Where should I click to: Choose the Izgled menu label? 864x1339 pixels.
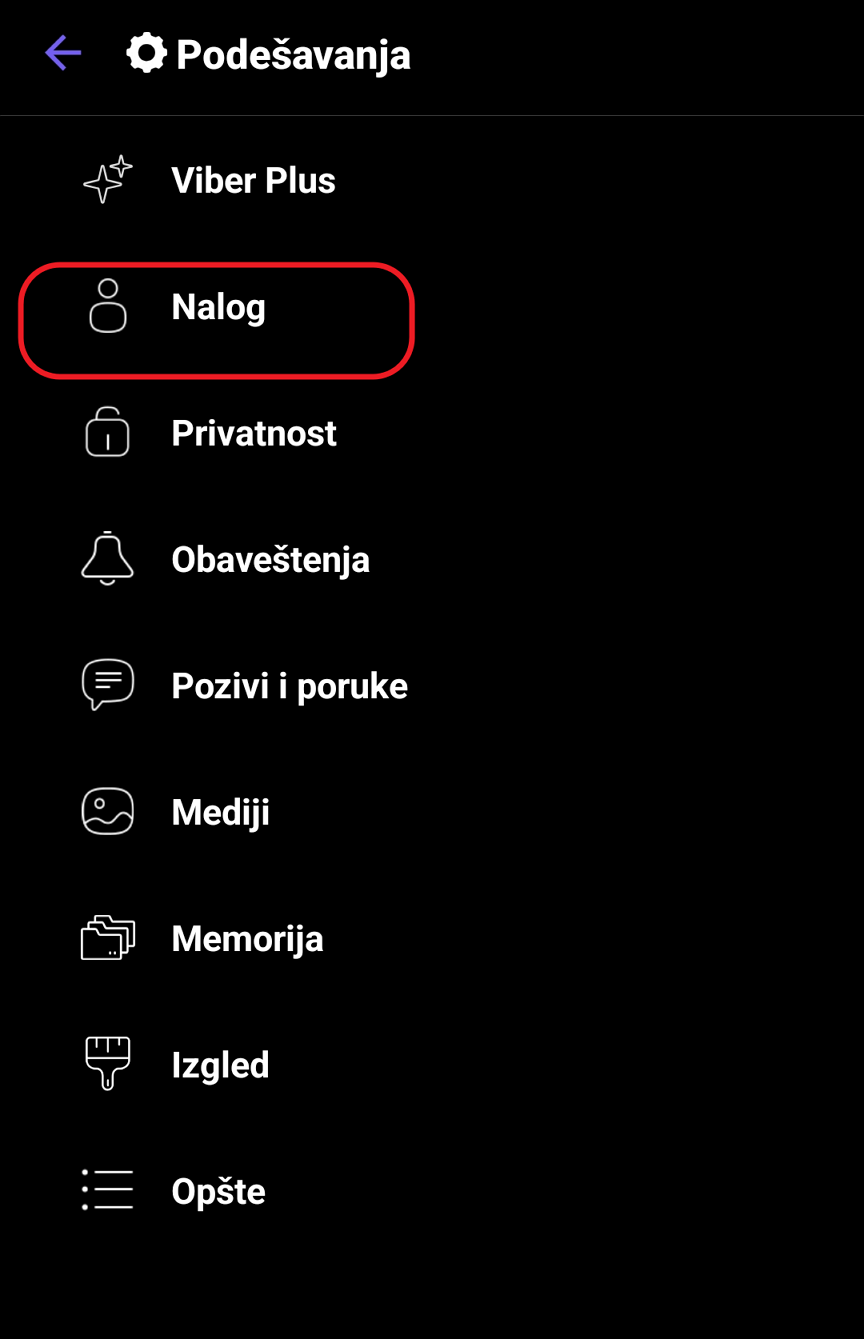(x=220, y=1065)
